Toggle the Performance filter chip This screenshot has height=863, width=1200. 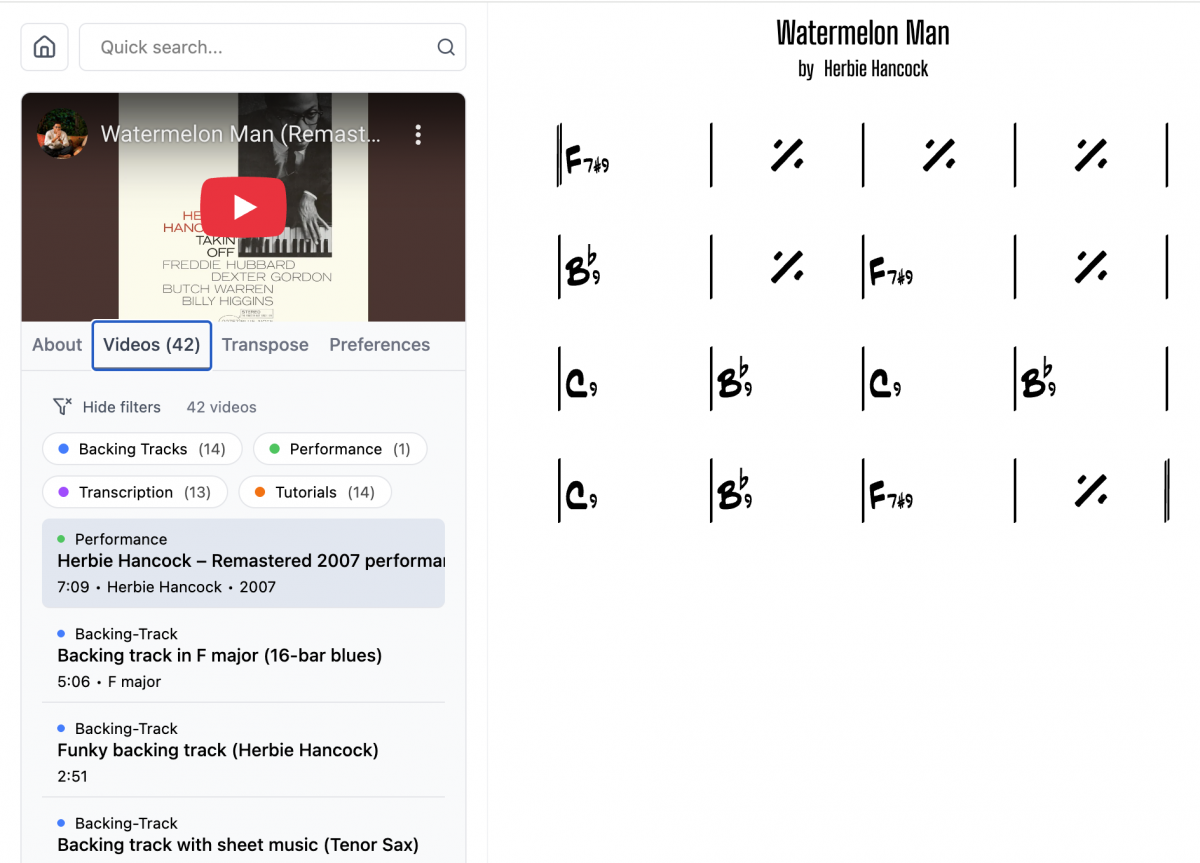click(340, 449)
